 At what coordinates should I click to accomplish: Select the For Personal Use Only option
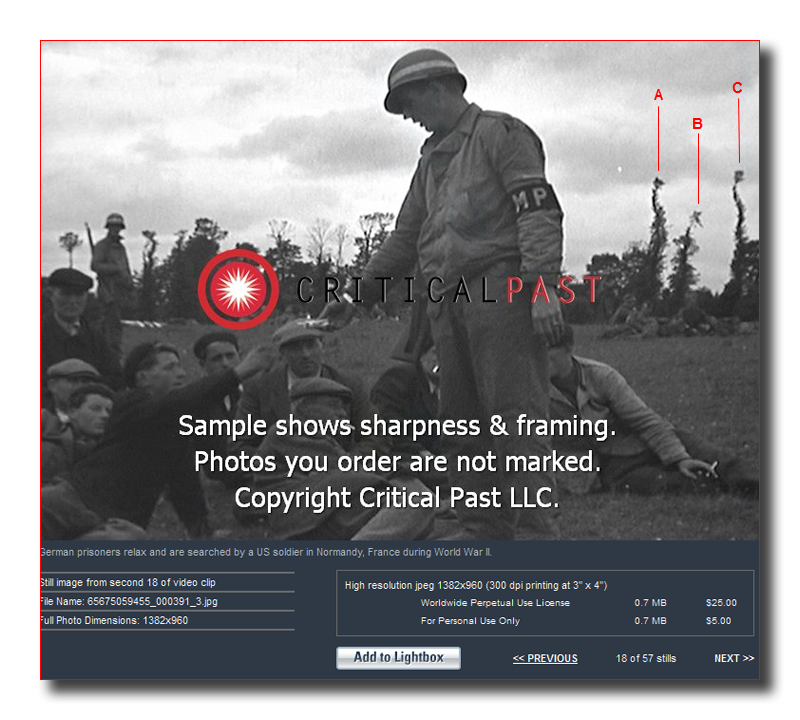click(470, 620)
